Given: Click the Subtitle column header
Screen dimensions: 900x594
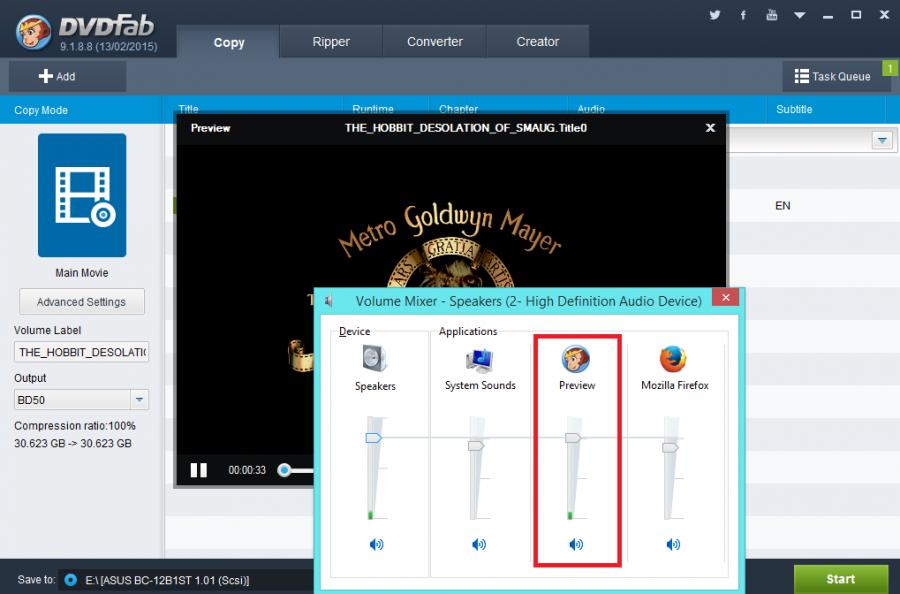Looking at the screenshot, I should (x=794, y=109).
